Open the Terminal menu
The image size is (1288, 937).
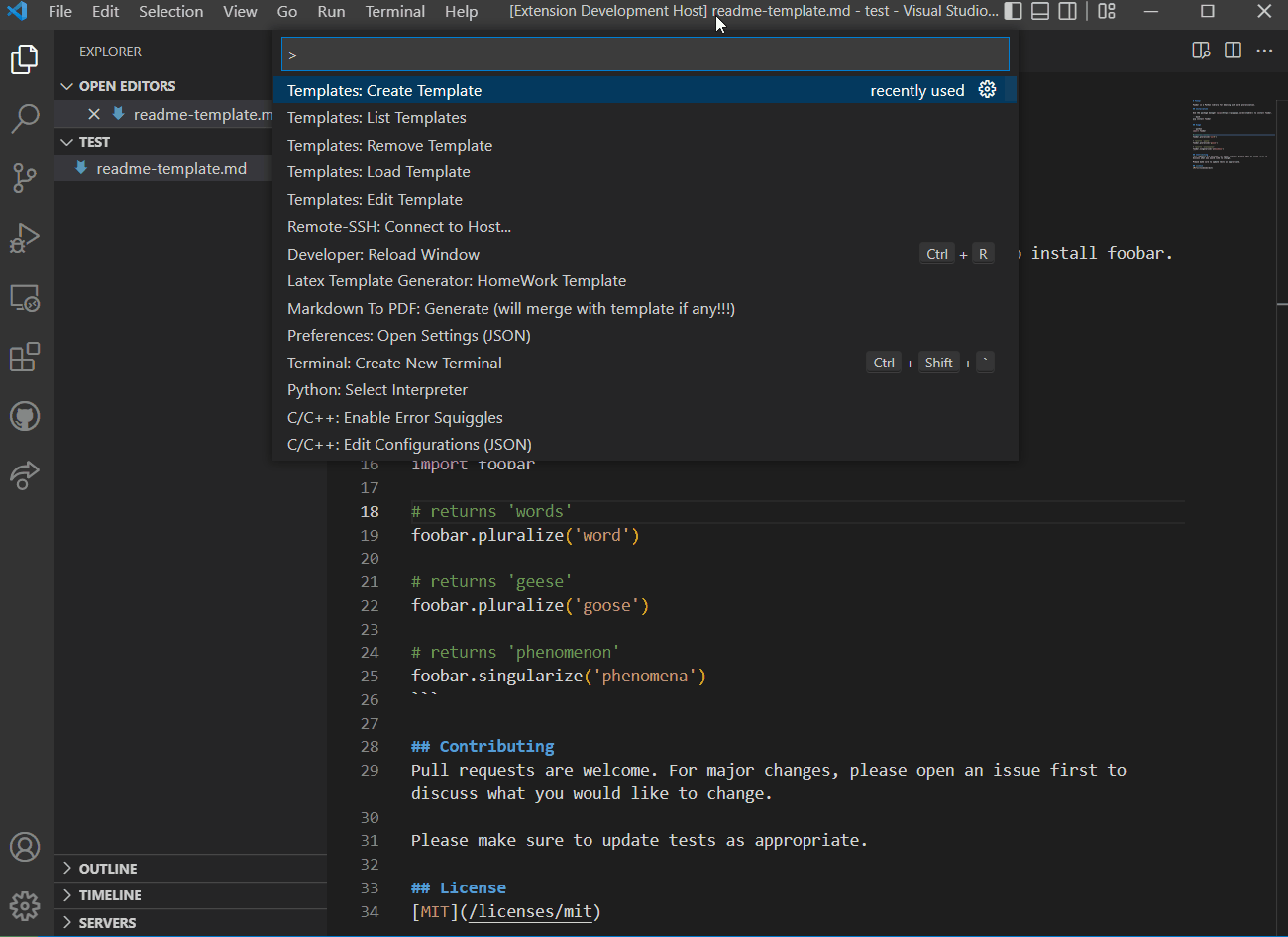[x=394, y=12]
